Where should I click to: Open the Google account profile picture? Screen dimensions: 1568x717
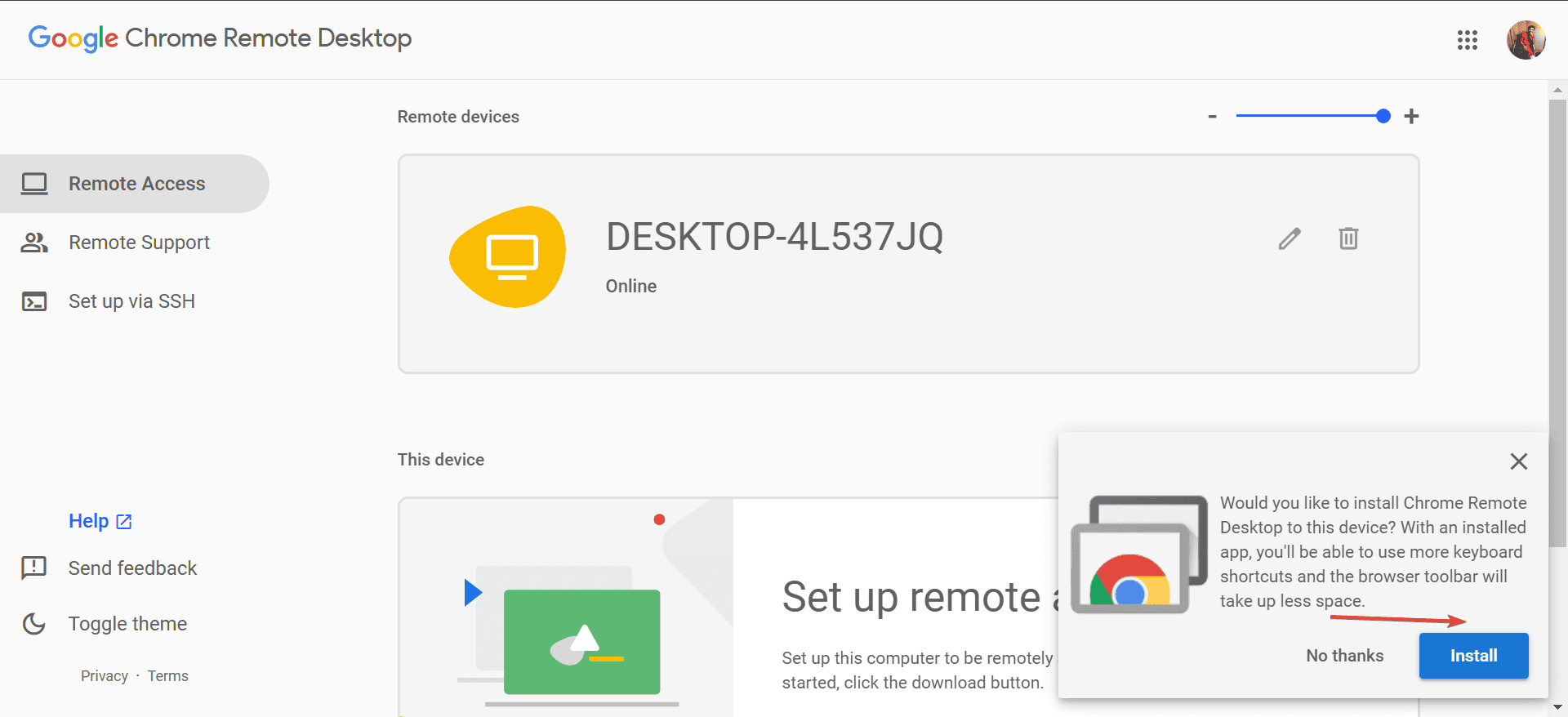click(1526, 40)
